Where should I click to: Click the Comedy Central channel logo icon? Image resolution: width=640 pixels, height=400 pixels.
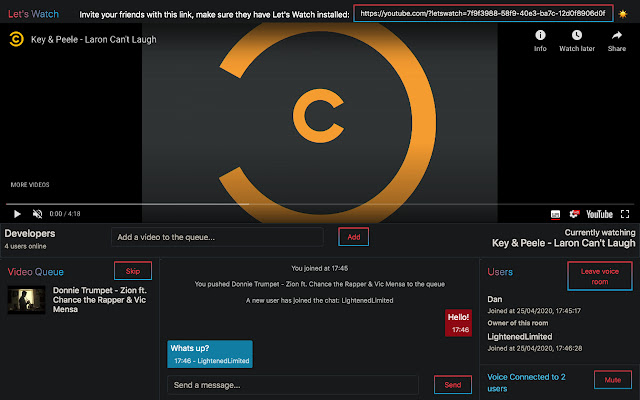pos(16,39)
